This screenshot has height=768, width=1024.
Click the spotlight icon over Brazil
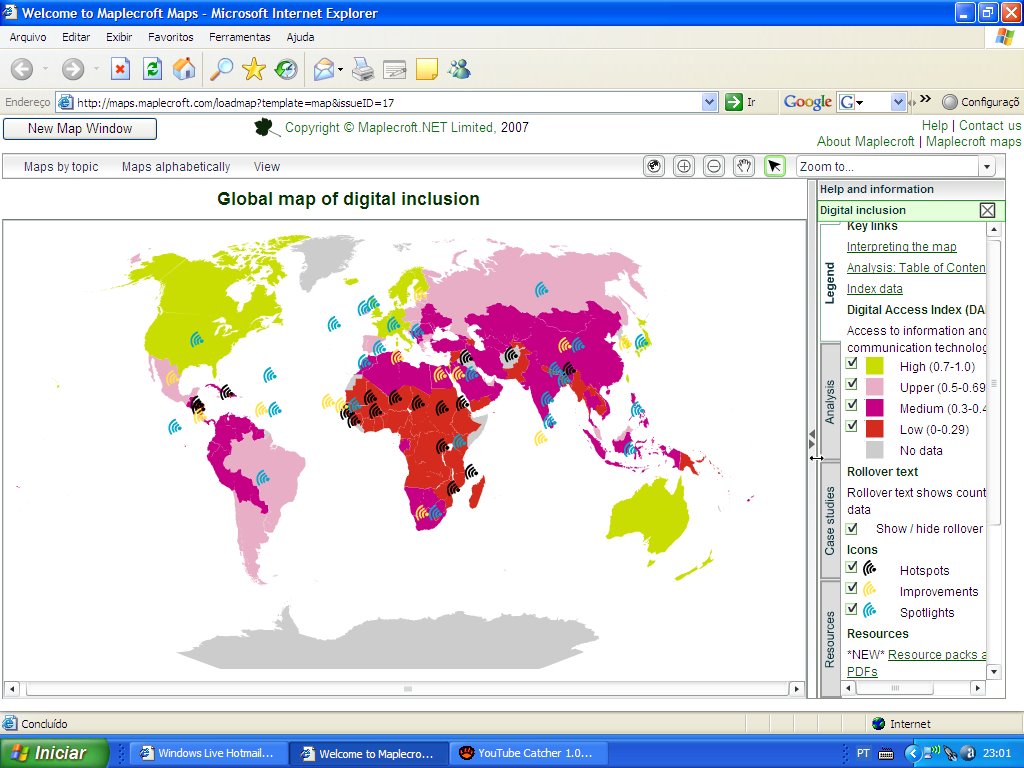tap(263, 477)
